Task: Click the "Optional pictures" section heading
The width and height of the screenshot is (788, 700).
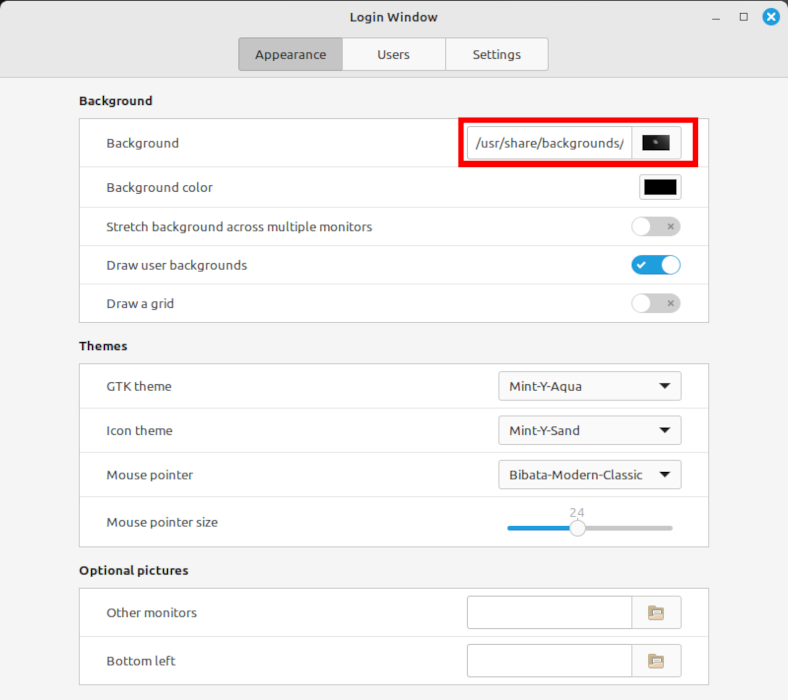Action: pos(134,570)
